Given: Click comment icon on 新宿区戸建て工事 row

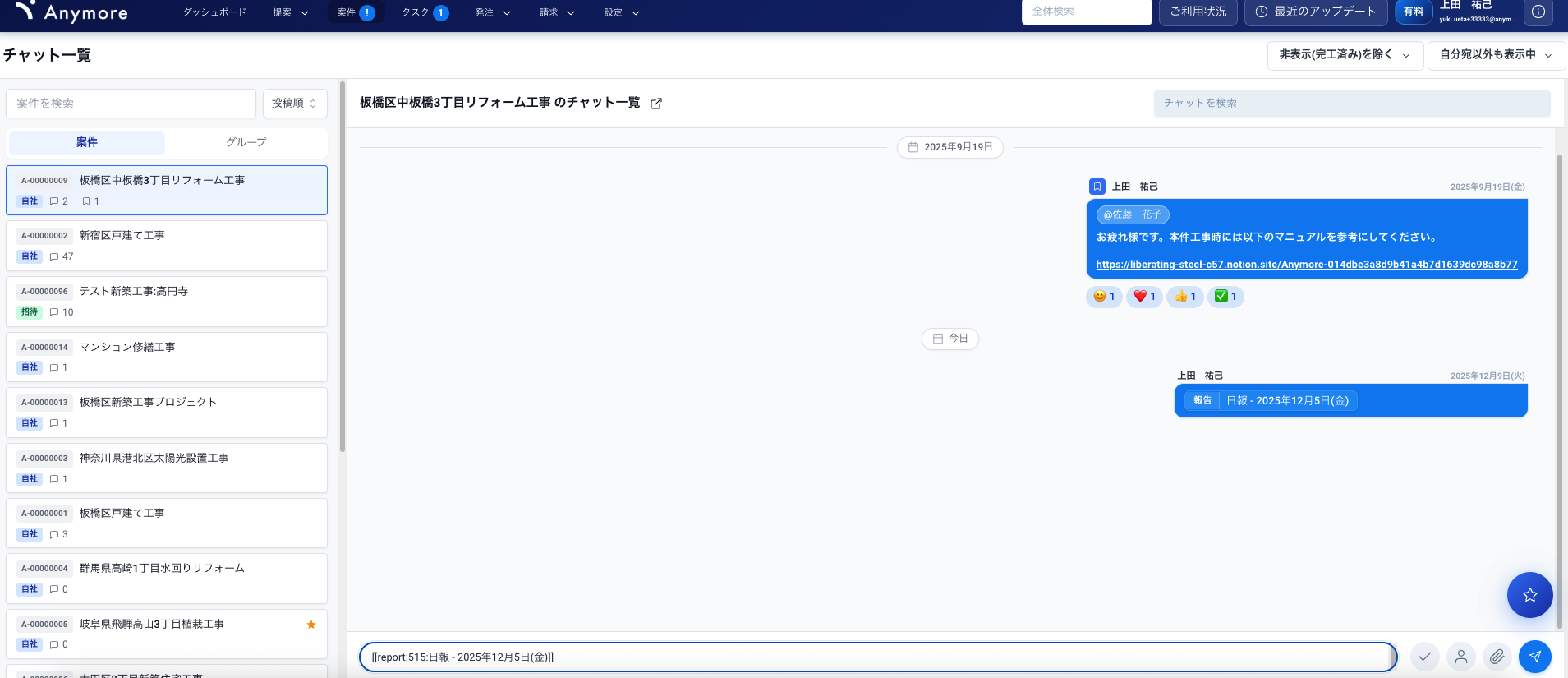Looking at the screenshot, I should [x=54, y=256].
